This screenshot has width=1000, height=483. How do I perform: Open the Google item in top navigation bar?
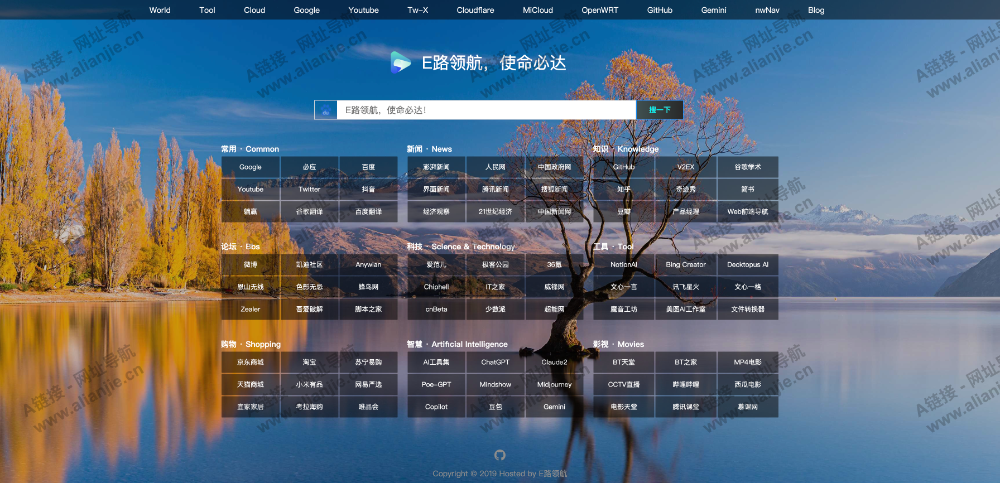[x=307, y=10]
